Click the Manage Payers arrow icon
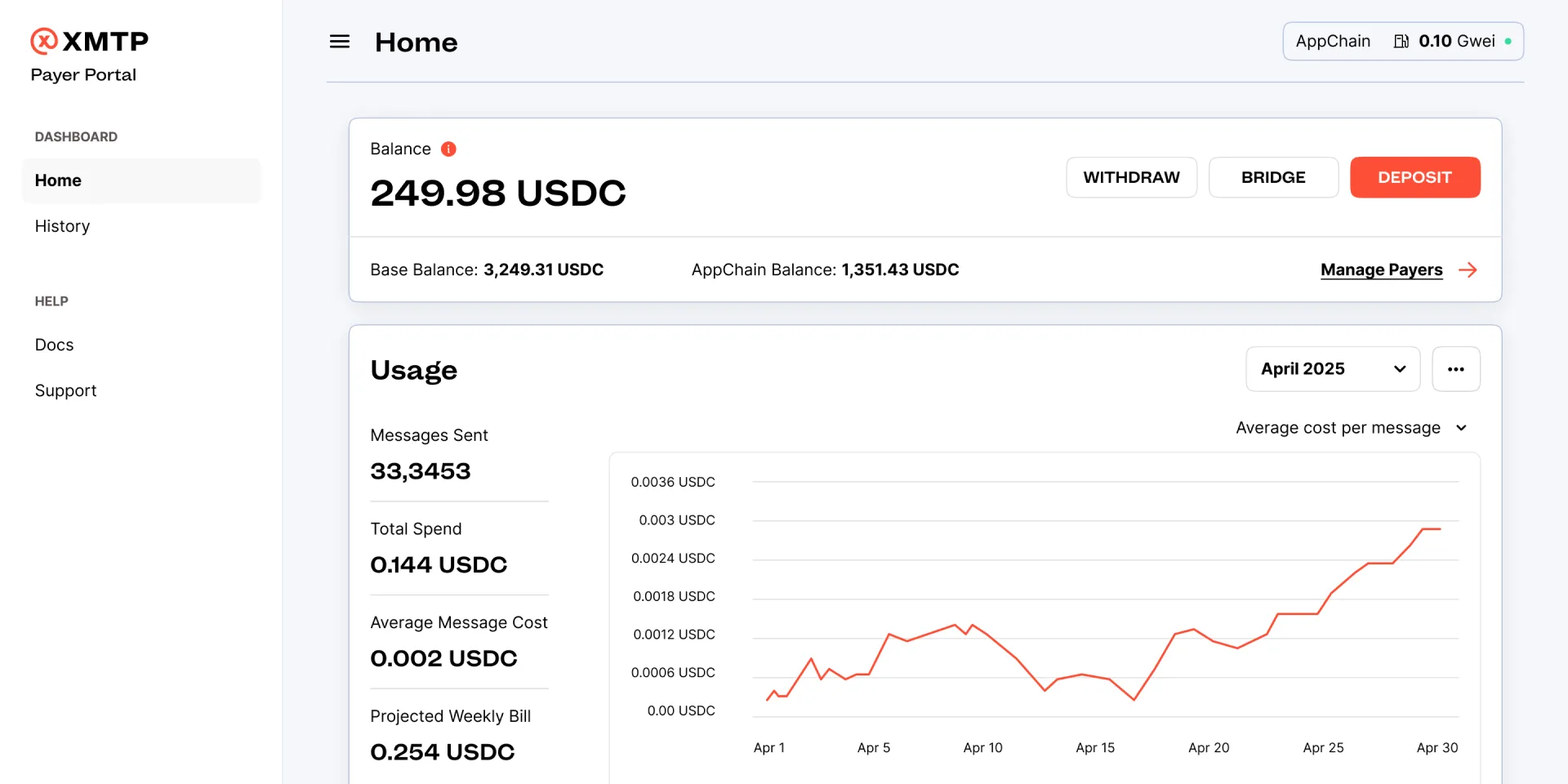1568x784 pixels. [1468, 269]
